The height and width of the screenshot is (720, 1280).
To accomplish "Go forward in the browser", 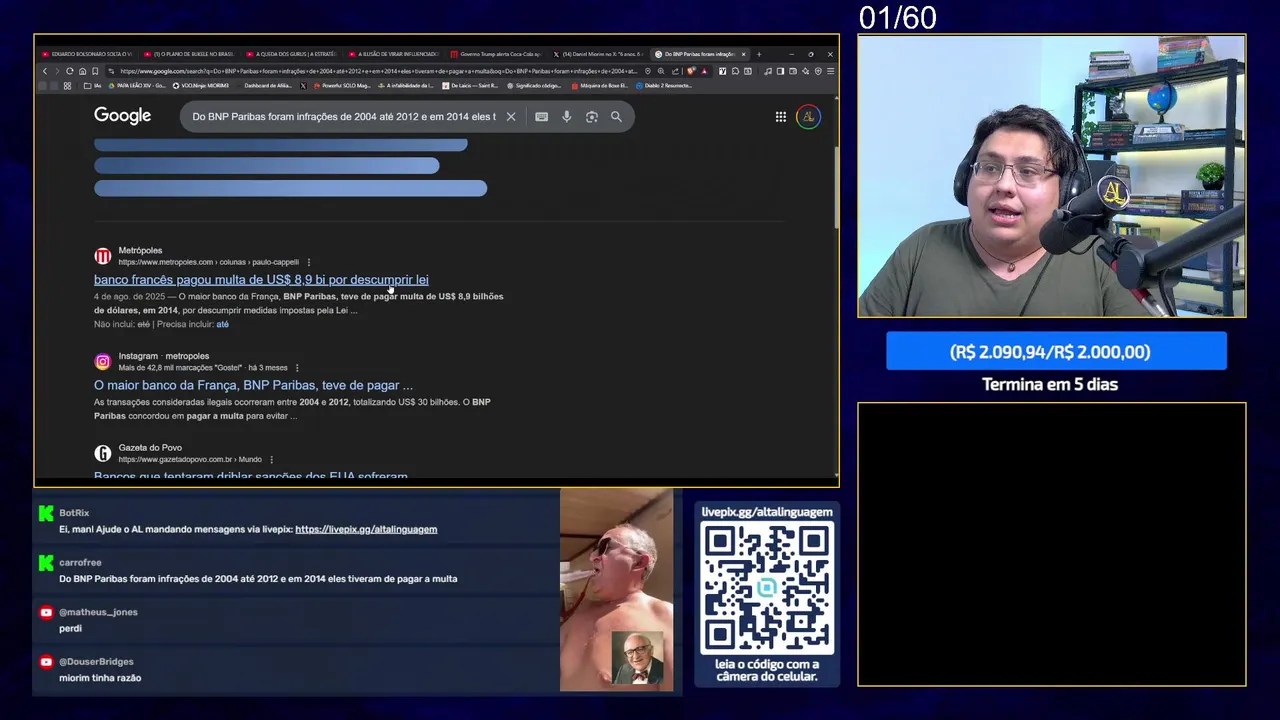I will pos(57,71).
